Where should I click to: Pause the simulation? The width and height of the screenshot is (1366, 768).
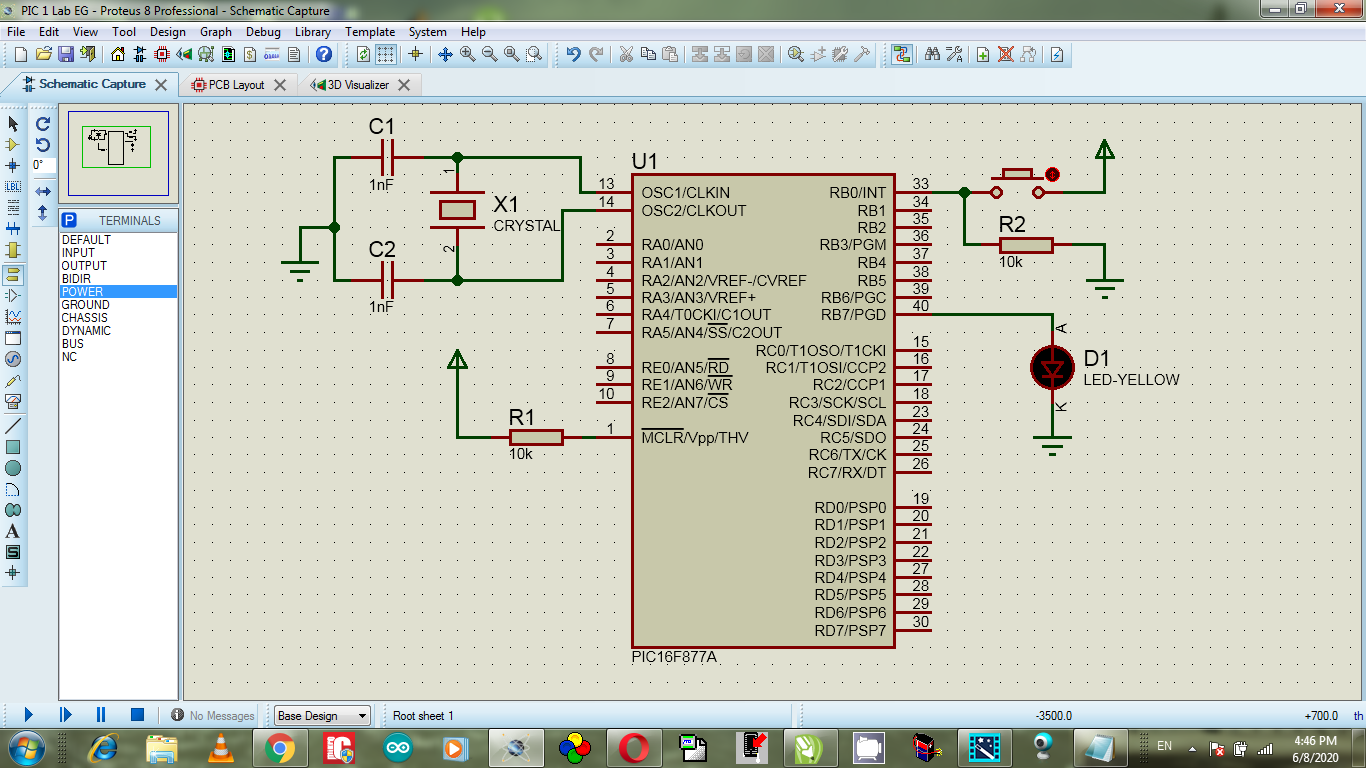(101, 715)
